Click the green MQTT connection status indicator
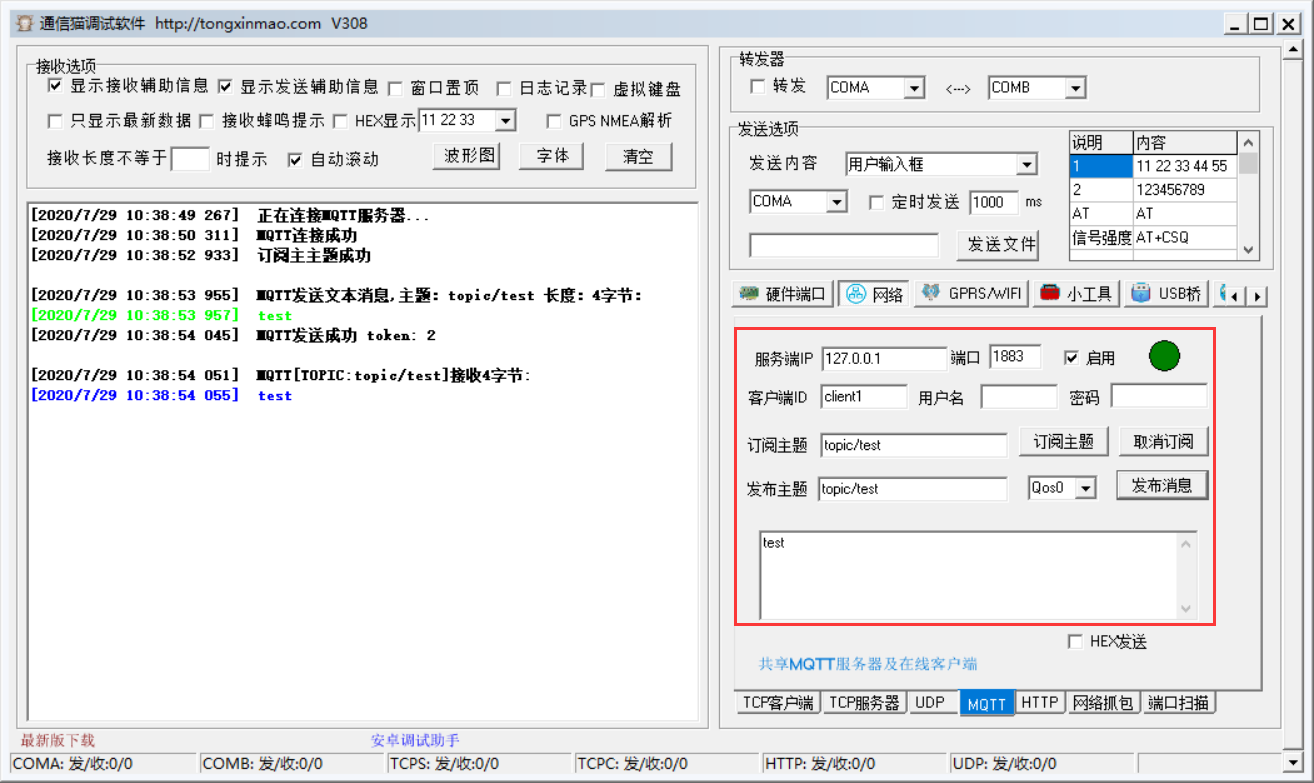This screenshot has height=783, width=1314. tap(1163, 355)
